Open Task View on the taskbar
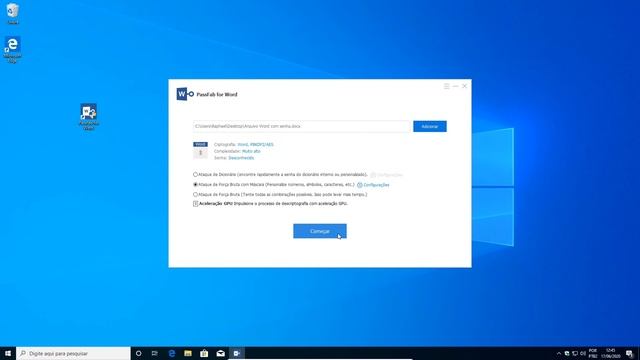Image resolution: width=640 pixels, height=360 pixels. (x=155, y=353)
